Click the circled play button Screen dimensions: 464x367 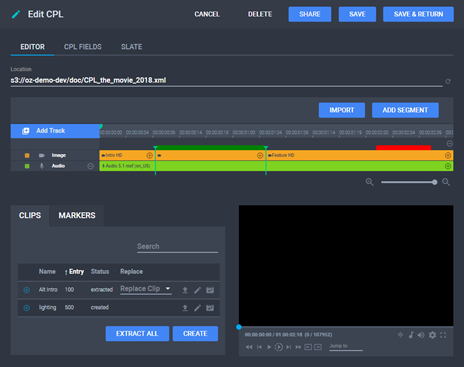[279, 347]
